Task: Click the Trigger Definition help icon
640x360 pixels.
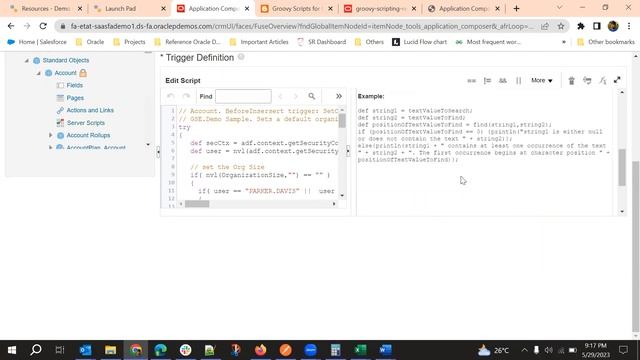Action: click(x=241, y=57)
